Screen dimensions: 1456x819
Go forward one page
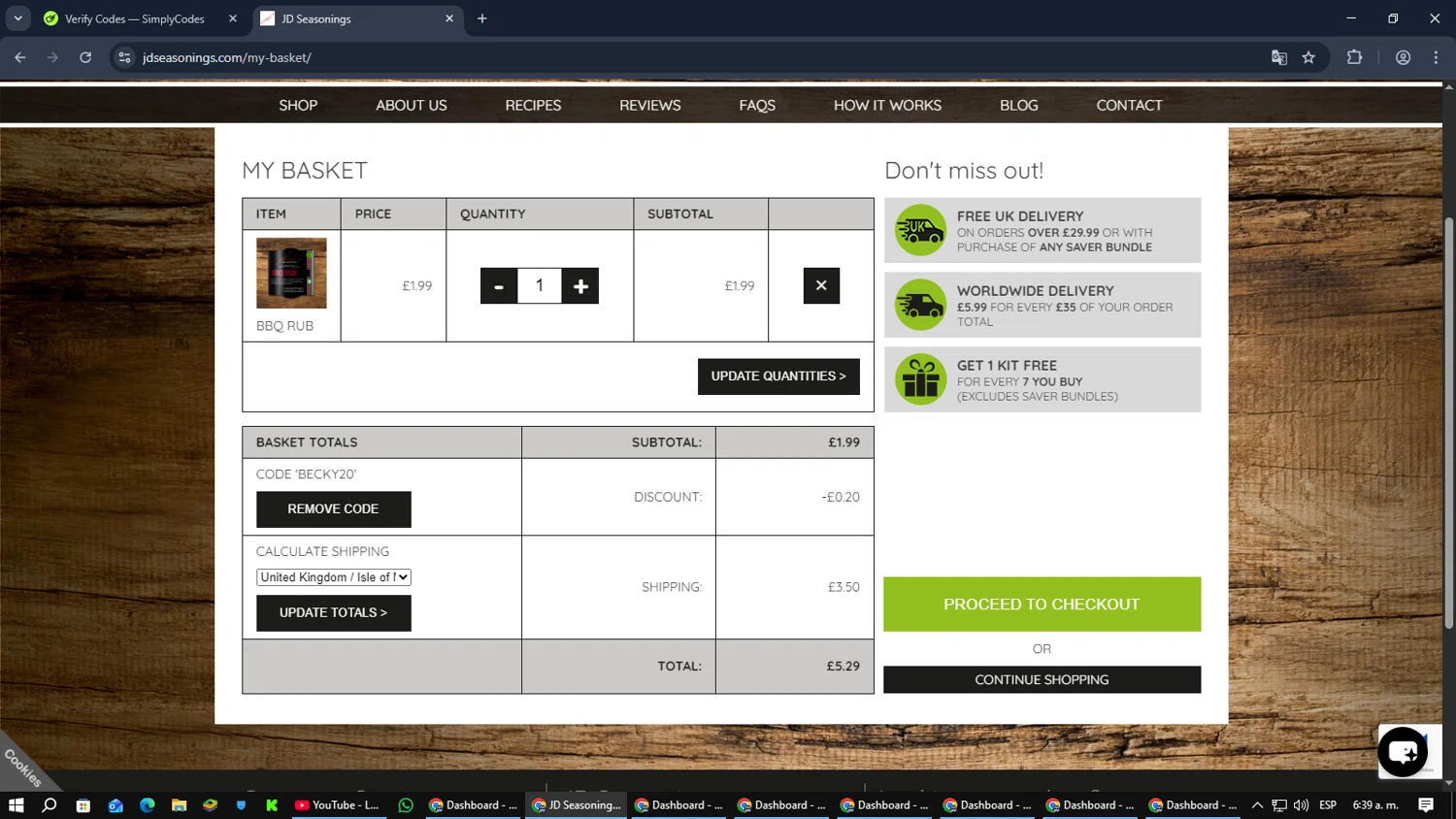click(x=53, y=57)
